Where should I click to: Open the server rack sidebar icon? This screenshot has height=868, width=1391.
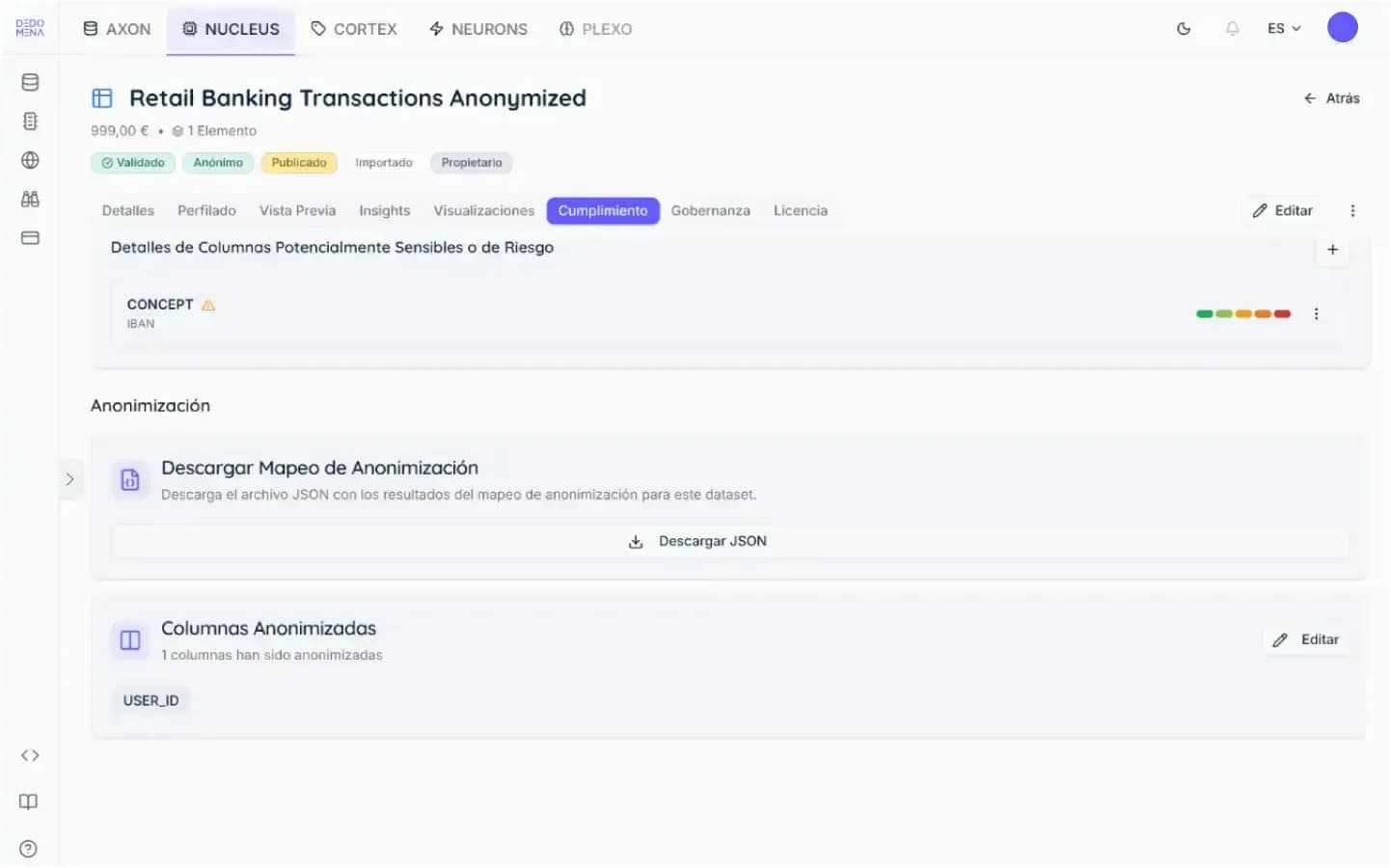click(x=30, y=122)
